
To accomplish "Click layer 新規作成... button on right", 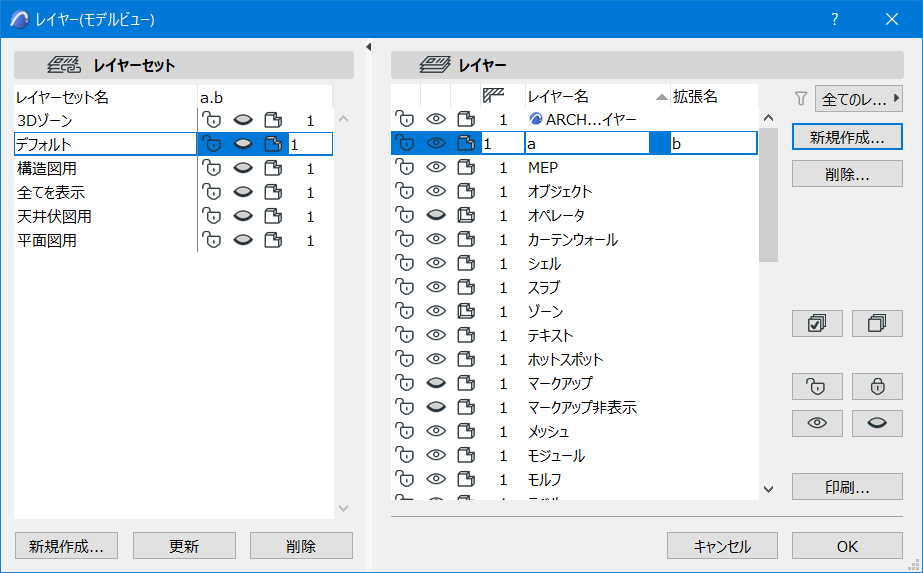I will [847, 137].
